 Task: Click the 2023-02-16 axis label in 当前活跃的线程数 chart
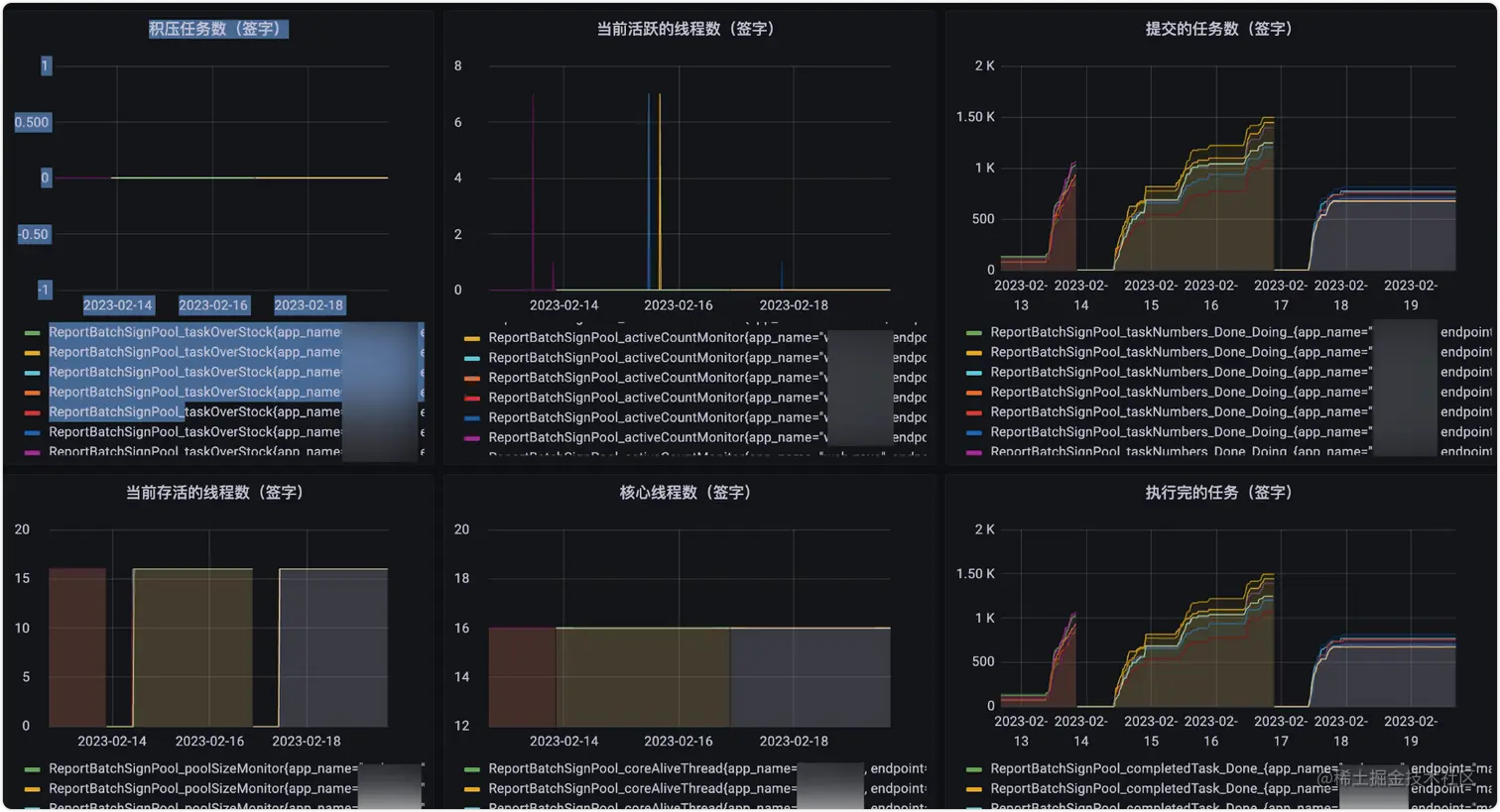(679, 305)
